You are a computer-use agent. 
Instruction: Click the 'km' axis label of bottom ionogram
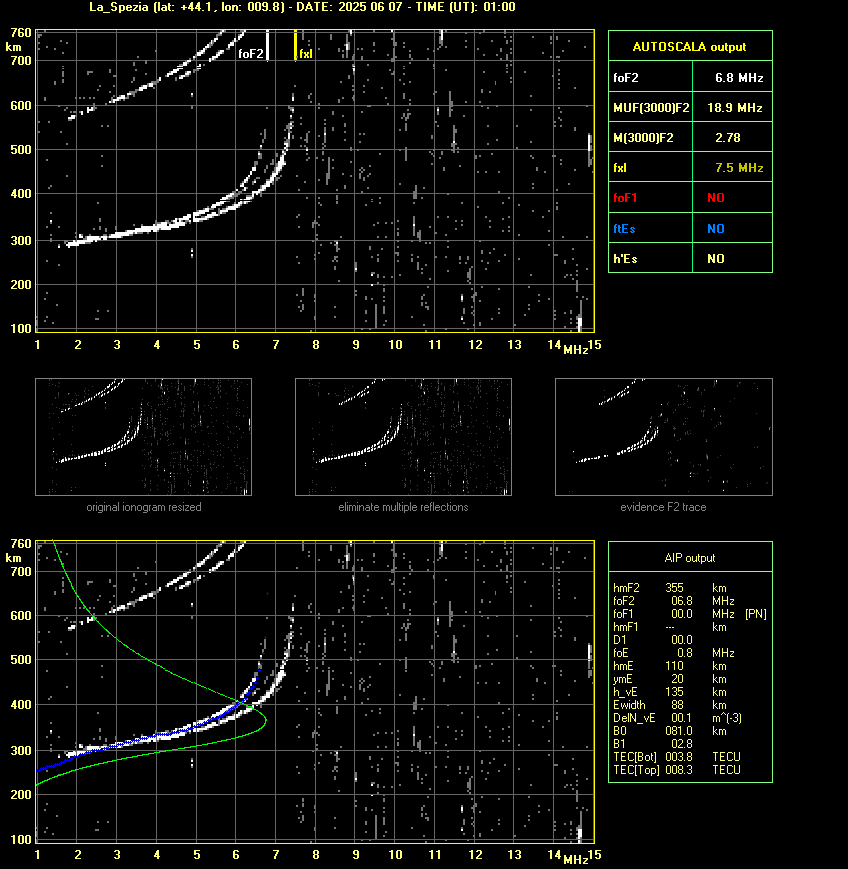pos(13,558)
